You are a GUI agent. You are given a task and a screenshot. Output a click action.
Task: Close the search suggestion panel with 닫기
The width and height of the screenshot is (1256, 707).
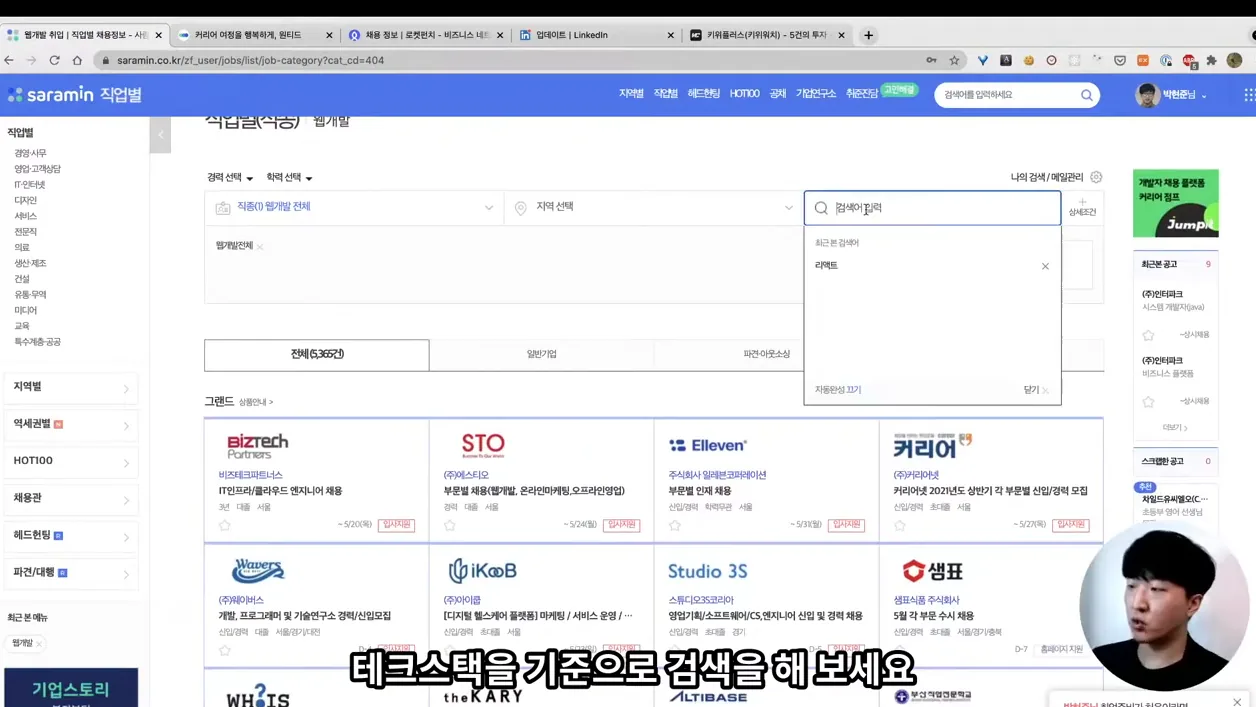click(1036, 390)
